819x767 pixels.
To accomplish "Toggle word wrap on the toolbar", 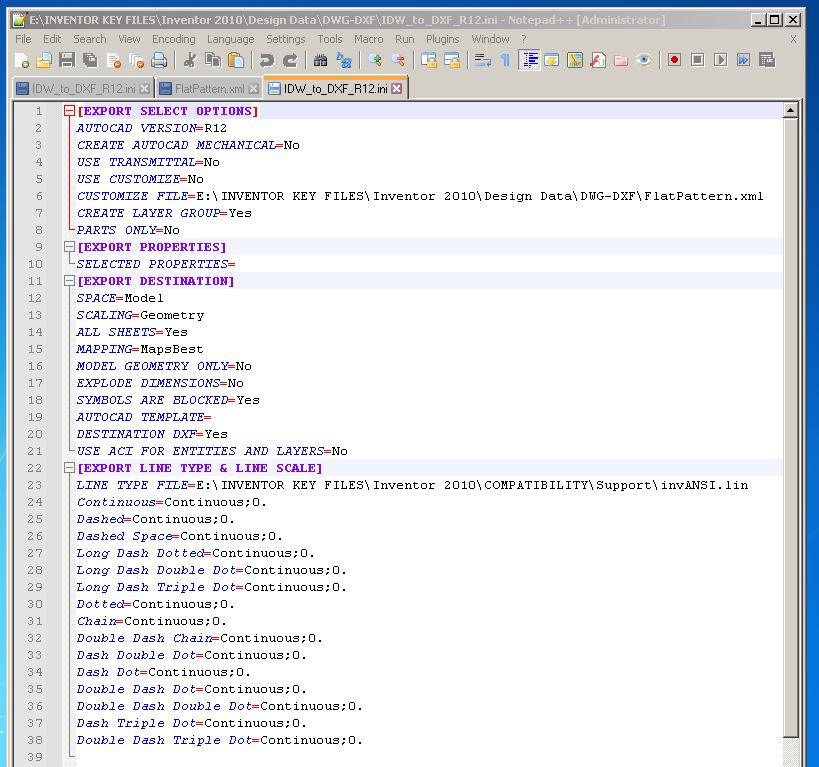I will 482,61.
